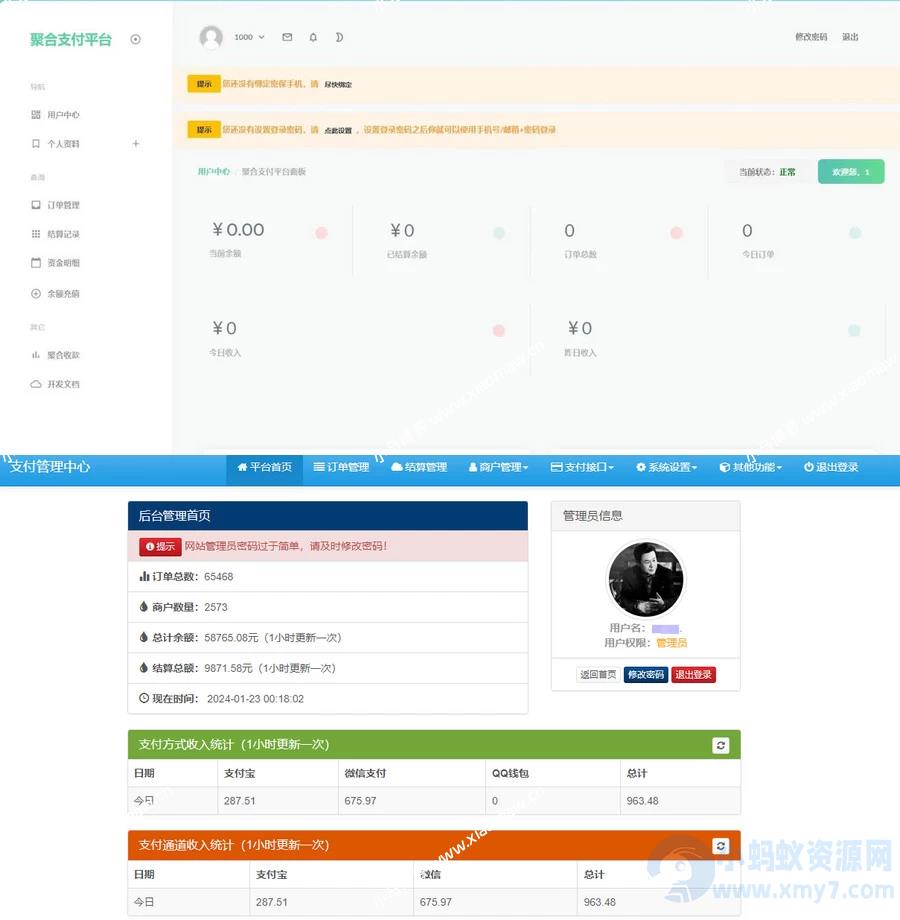Click the clock icon beside 现在时间
The width and height of the screenshot is (900, 920).
[x=144, y=698]
